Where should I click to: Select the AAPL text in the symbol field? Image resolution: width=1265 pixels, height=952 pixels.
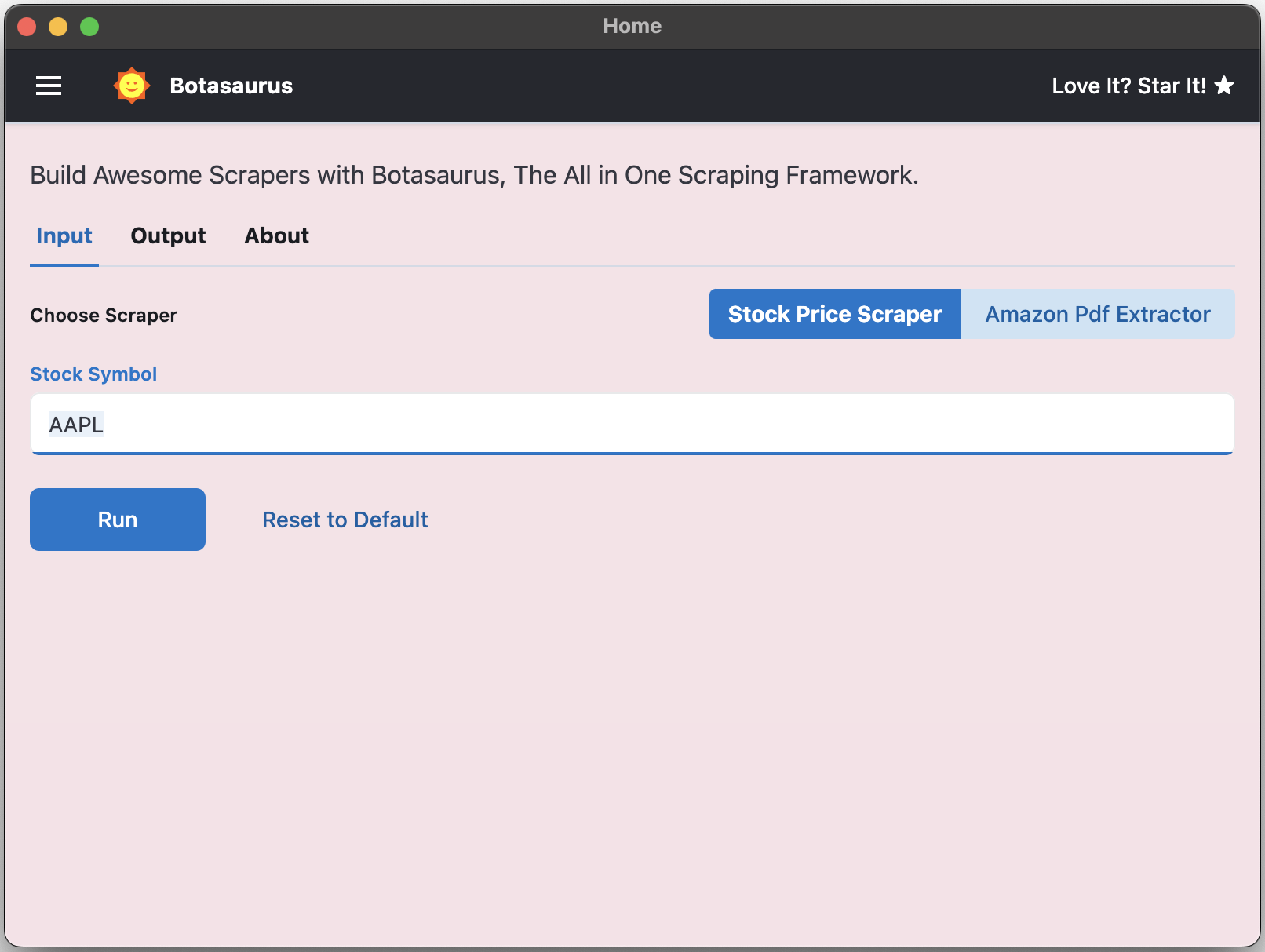point(75,424)
